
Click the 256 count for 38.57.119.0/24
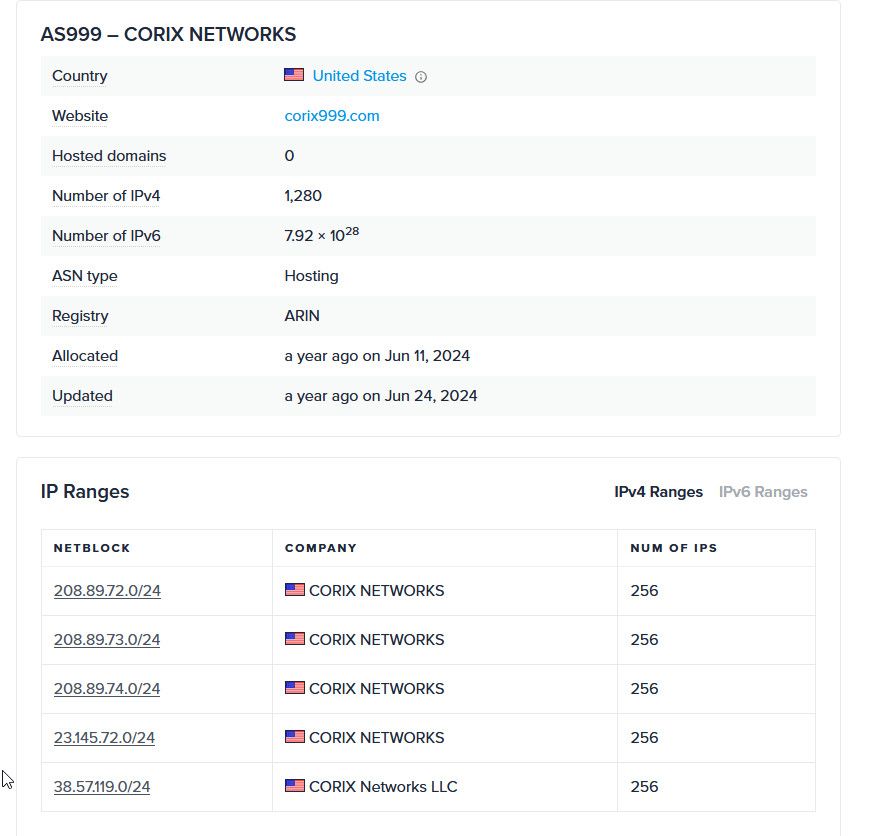click(x=644, y=786)
